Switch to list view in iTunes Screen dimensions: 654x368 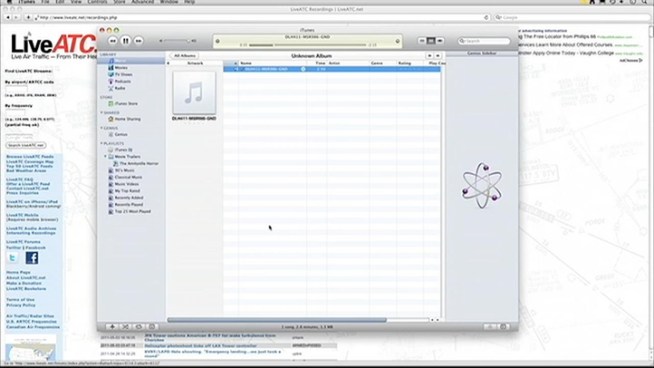pyautogui.click(x=422, y=41)
